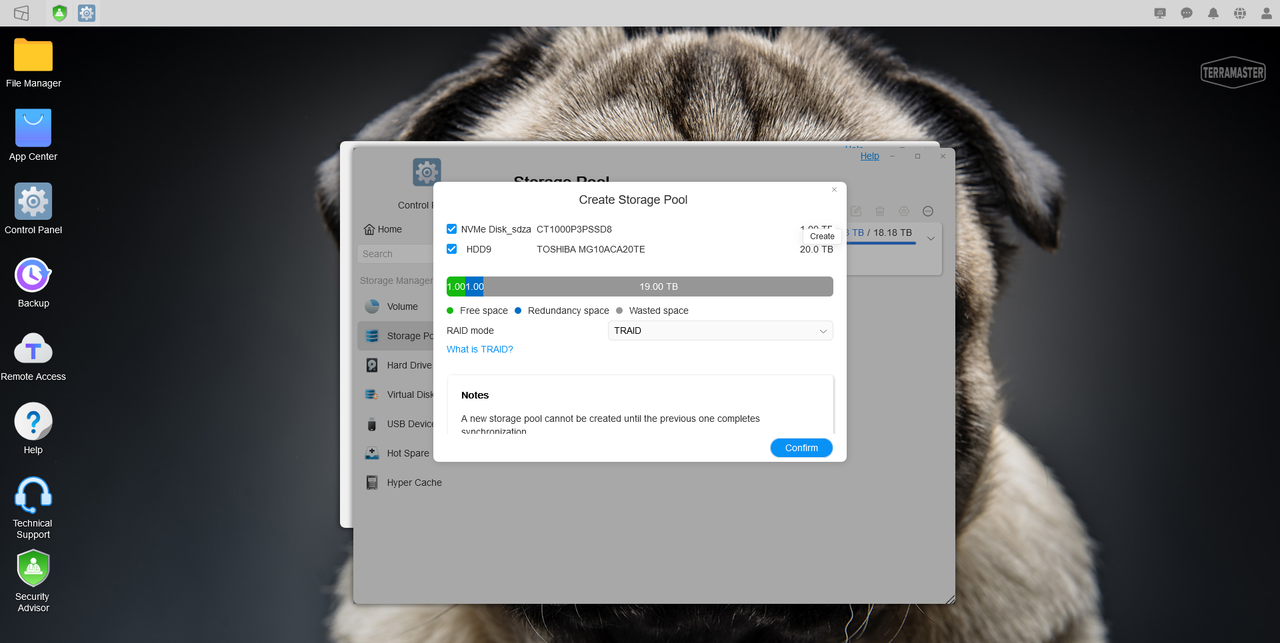
Task: Uncheck NVMe Disk_sdza checkbox
Action: click(x=452, y=229)
